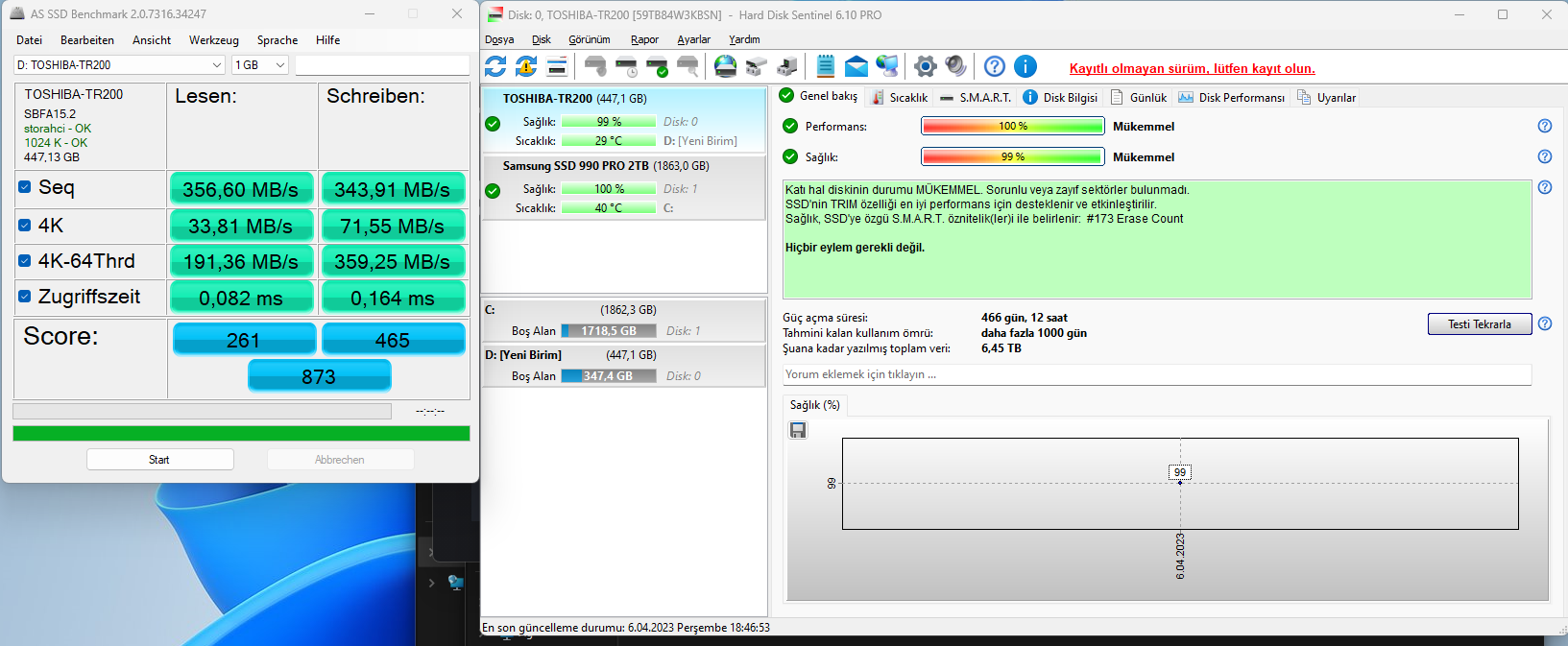Screen dimensions: 1568x646
Task: Click the speaker sound toolbar icon
Action: click(956, 66)
